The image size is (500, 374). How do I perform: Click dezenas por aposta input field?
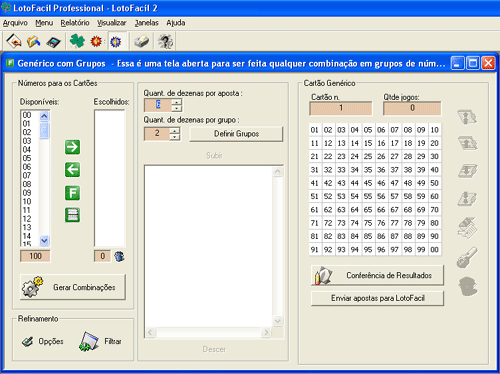pyautogui.click(x=158, y=105)
